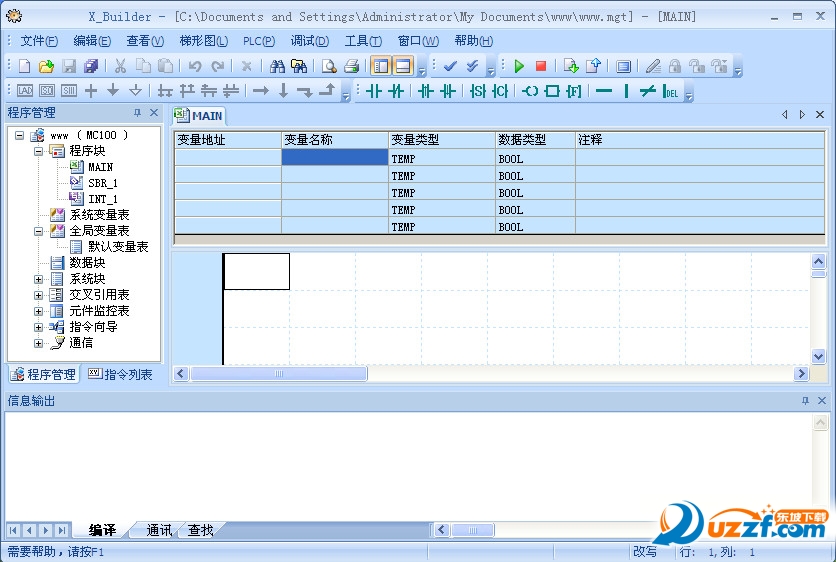This screenshot has width=836, height=562.
Task: Open an existing project with folder icon
Action: (46, 66)
